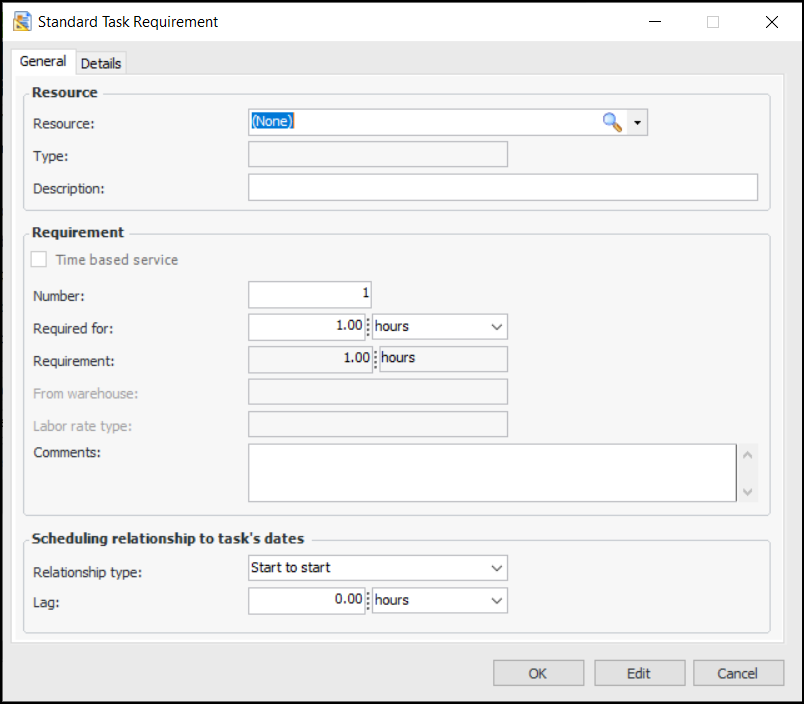Click the Resource Description text field
This screenshot has width=804, height=704.
502,188
